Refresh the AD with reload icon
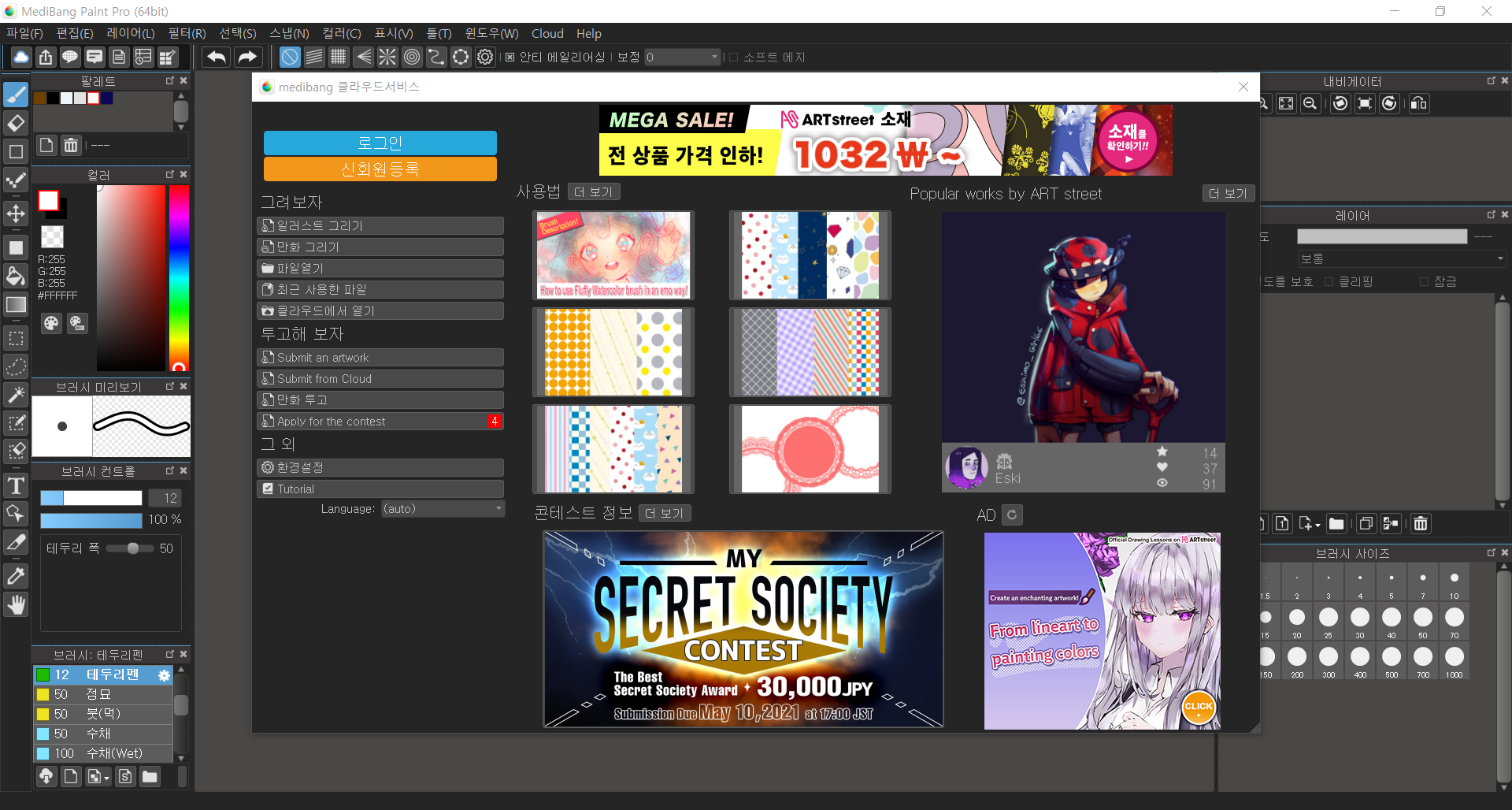This screenshot has height=810, width=1512. click(x=1013, y=515)
